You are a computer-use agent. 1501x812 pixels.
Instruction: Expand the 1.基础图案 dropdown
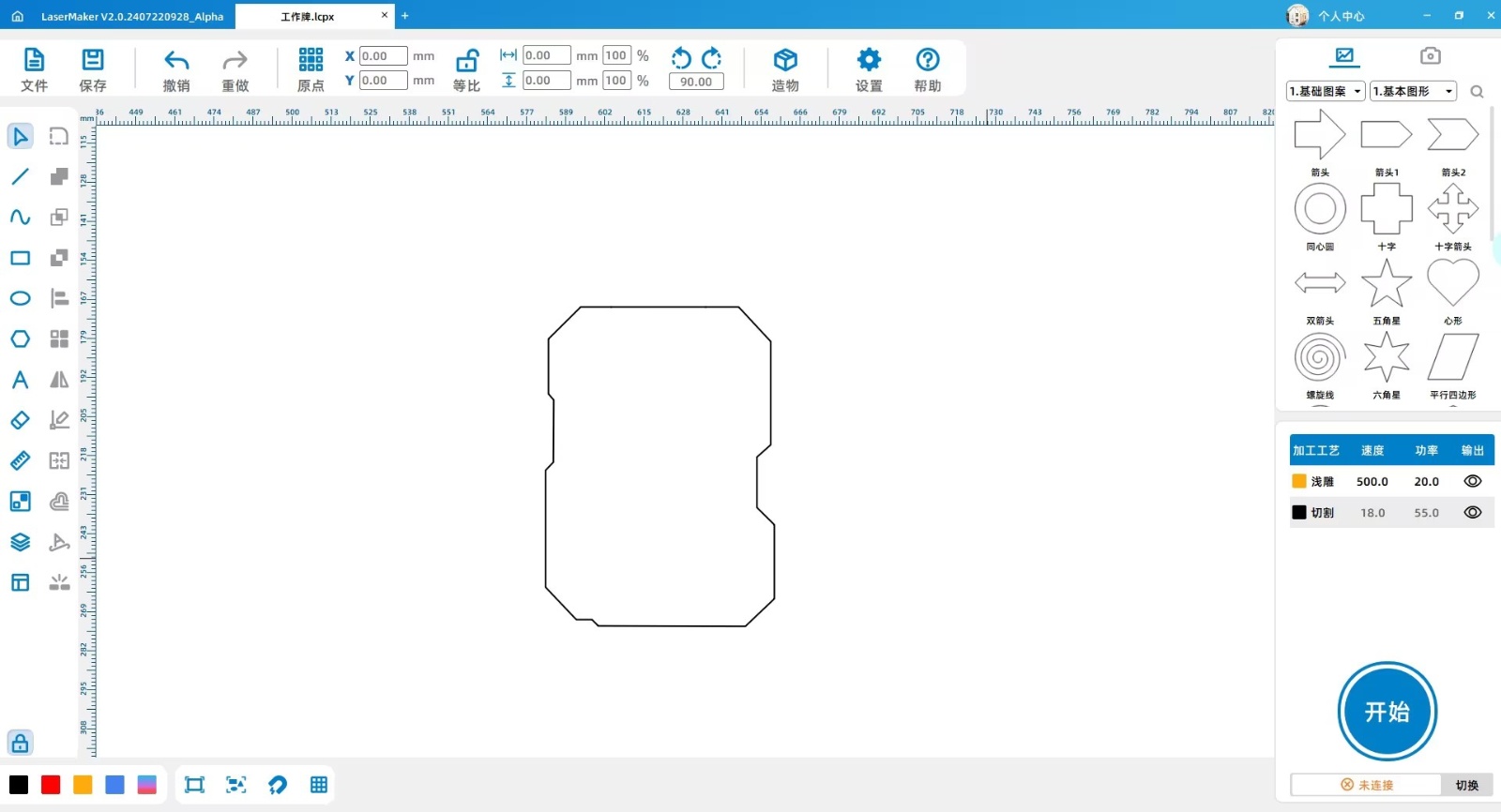pyautogui.click(x=1325, y=91)
